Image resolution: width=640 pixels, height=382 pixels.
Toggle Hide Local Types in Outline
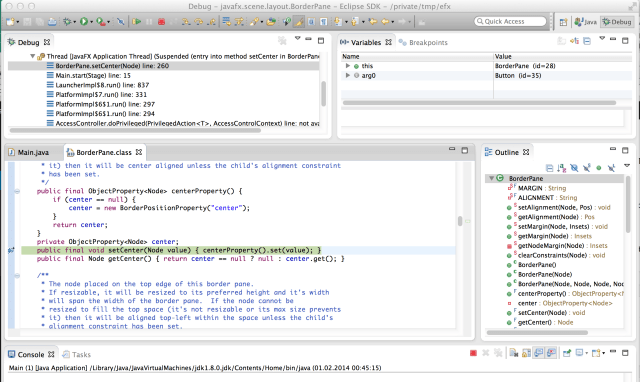click(x=611, y=168)
